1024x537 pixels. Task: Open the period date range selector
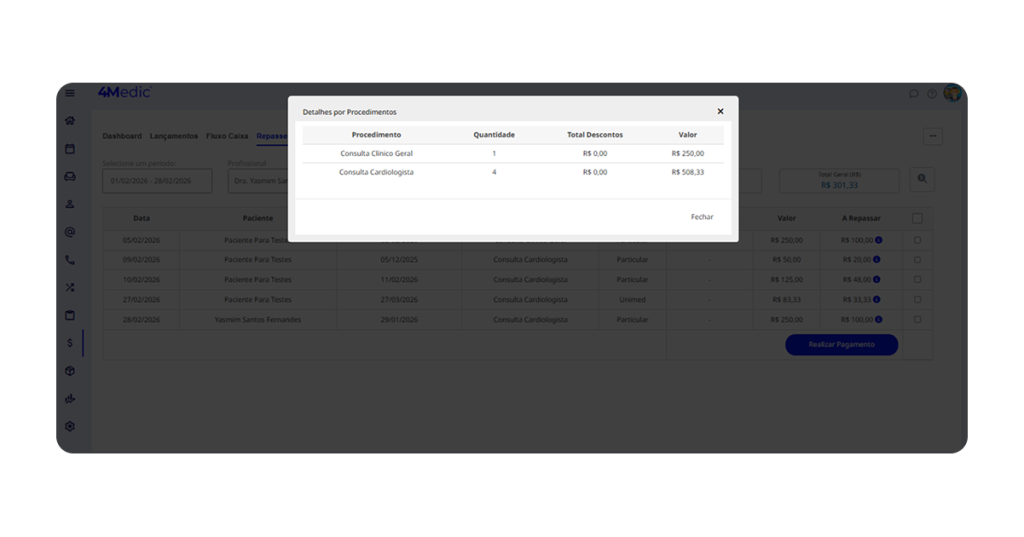tap(157, 181)
